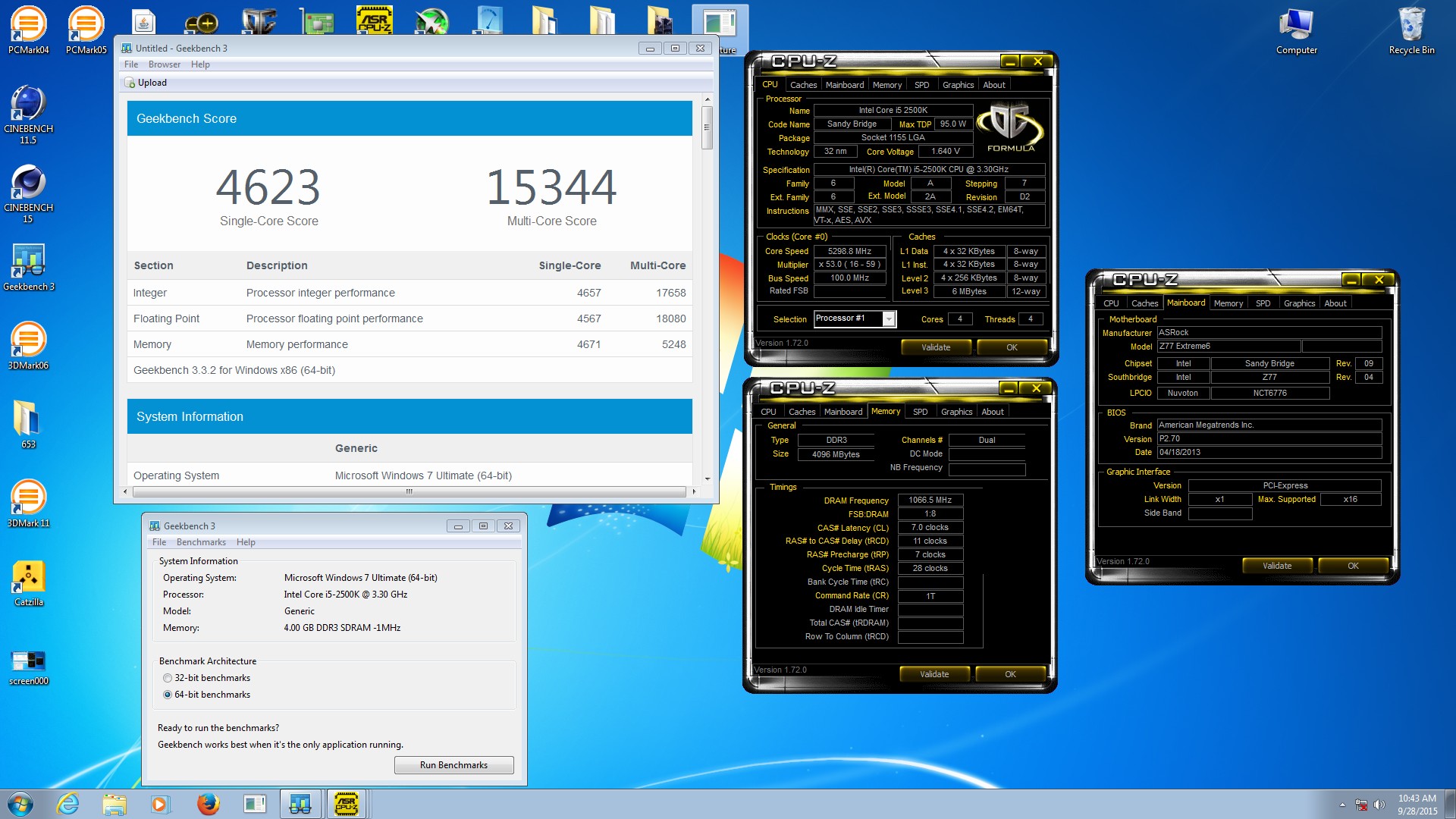Show hidden system tray icons
The width and height of the screenshot is (1456, 819).
(x=1342, y=805)
